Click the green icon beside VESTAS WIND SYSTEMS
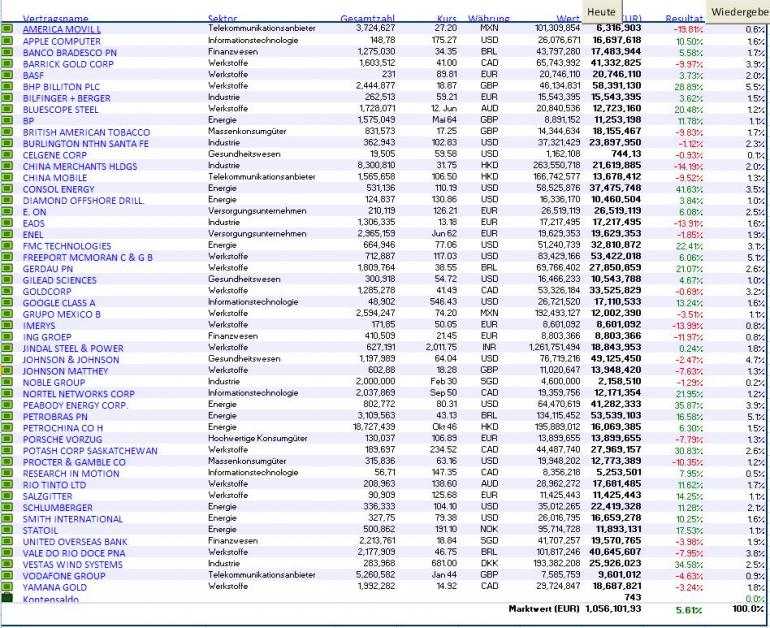Viewport: 770px width, 628px height. (x=6, y=564)
